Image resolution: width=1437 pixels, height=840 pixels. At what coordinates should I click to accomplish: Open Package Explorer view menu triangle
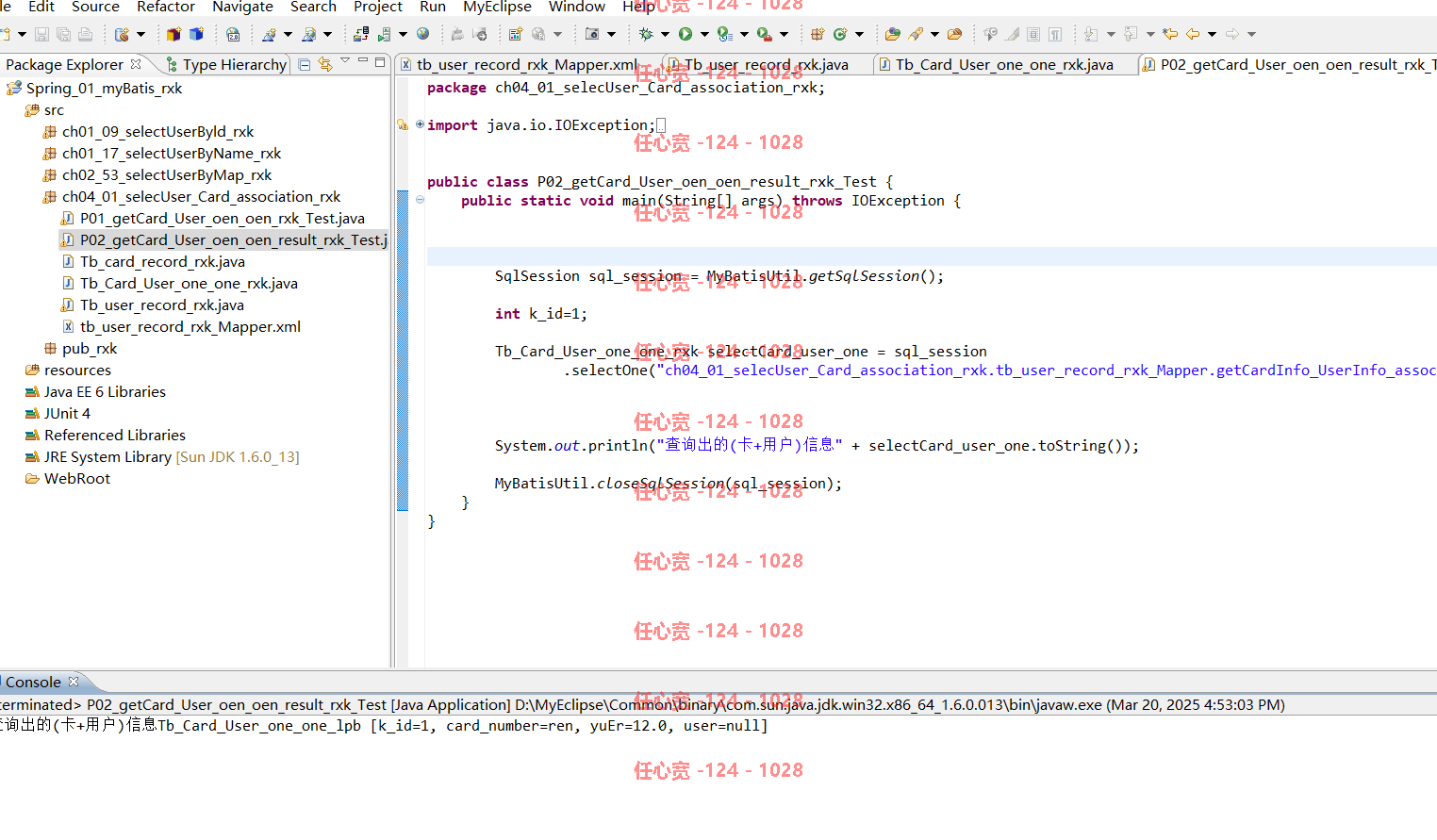point(345,62)
